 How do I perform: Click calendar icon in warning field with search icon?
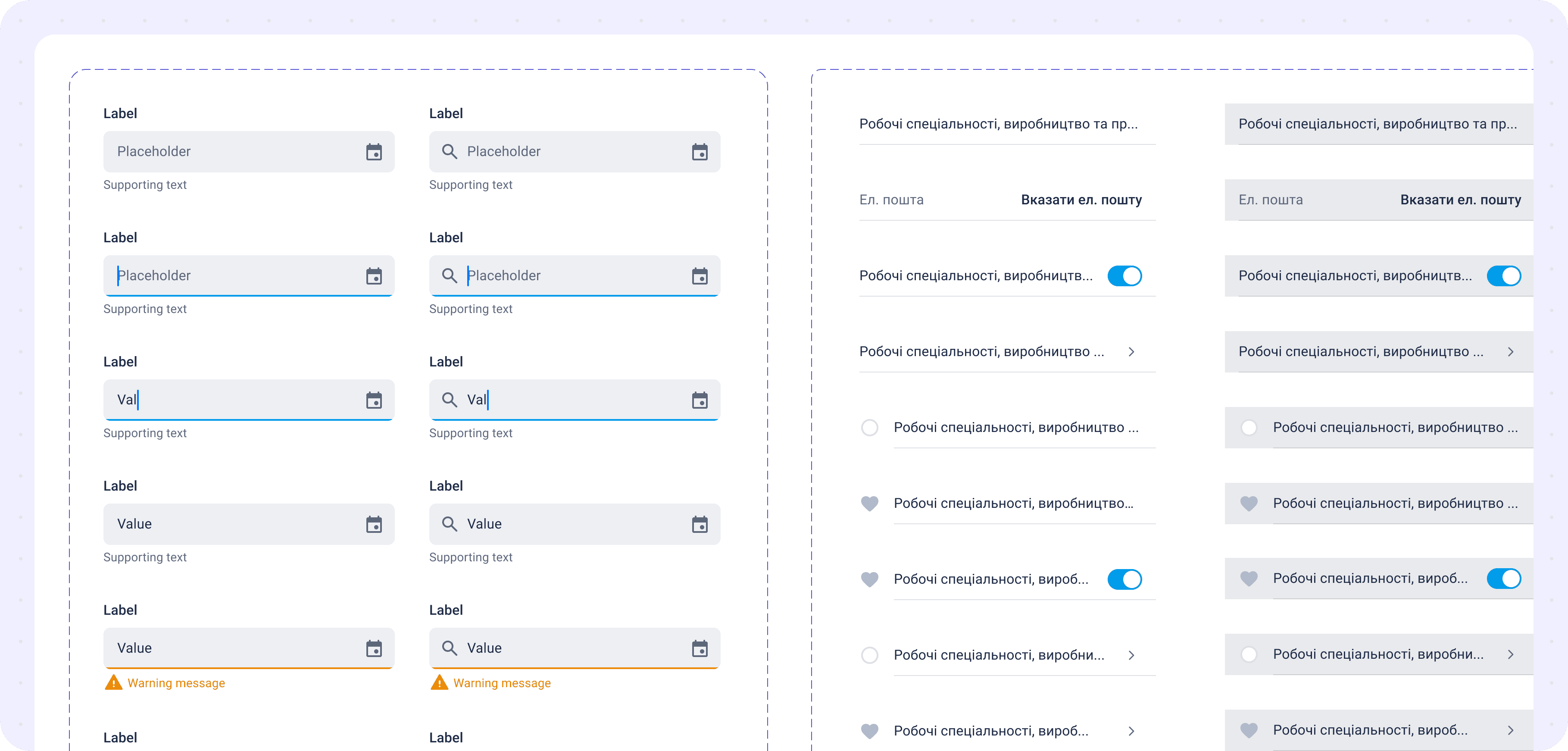coord(700,648)
